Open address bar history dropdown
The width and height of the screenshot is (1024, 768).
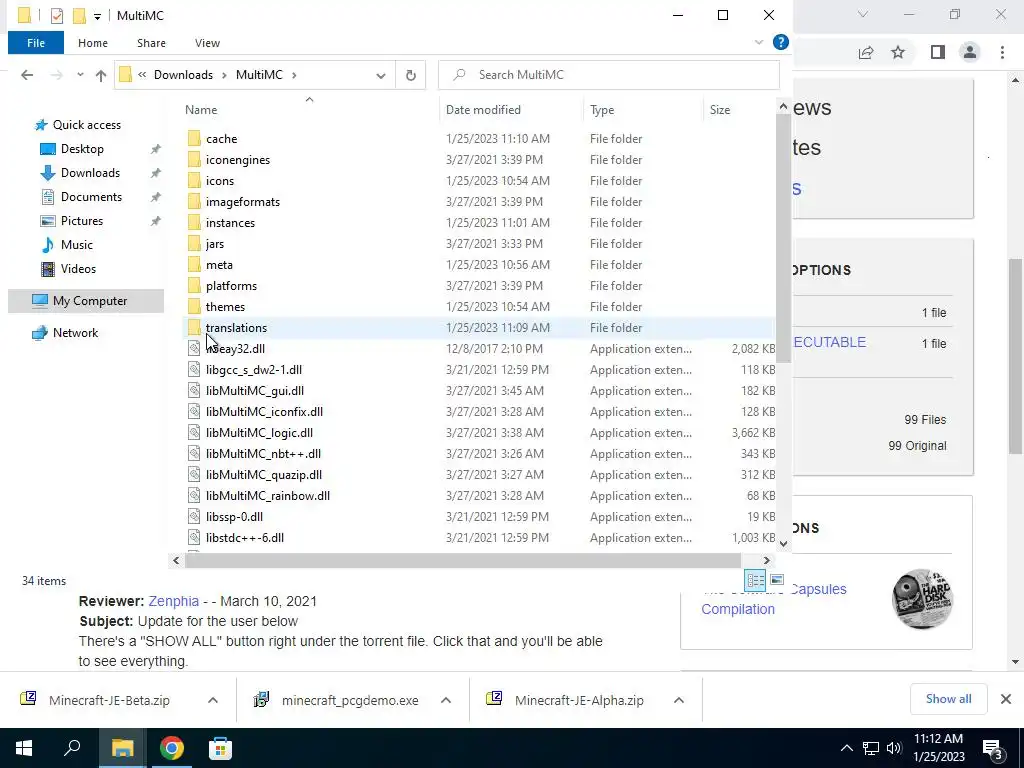click(381, 75)
